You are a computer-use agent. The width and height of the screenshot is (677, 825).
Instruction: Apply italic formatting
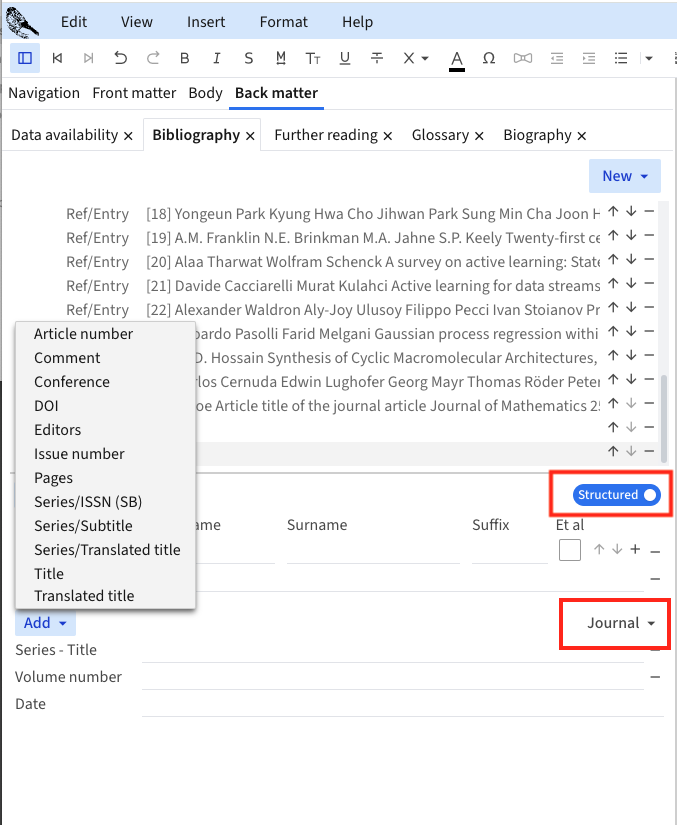coord(217,58)
